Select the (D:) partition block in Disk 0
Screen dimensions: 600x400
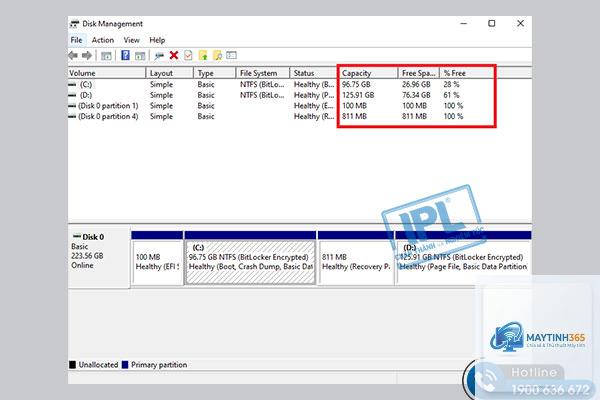click(x=464, y=258)
